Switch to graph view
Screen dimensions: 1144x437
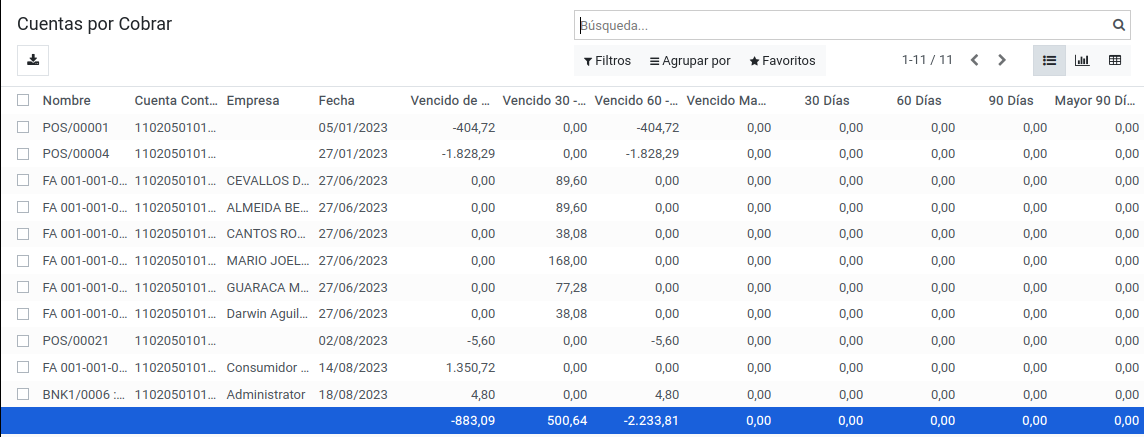tap(1082, 61)
